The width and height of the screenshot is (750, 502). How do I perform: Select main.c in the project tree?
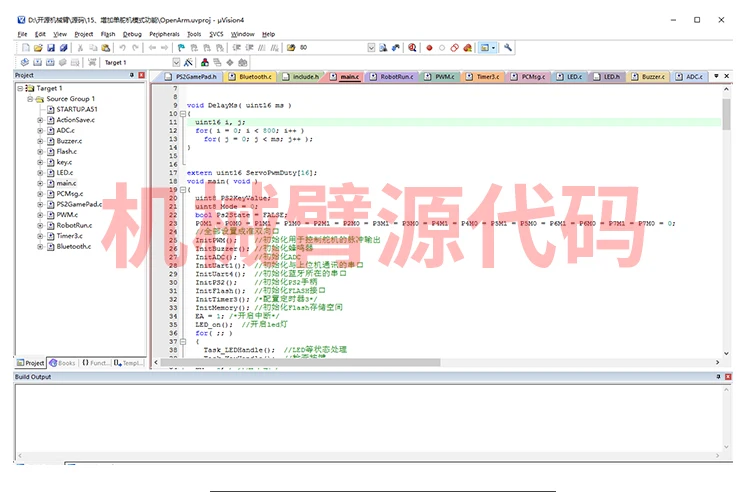pyautogui.click(x=66, y=183)
